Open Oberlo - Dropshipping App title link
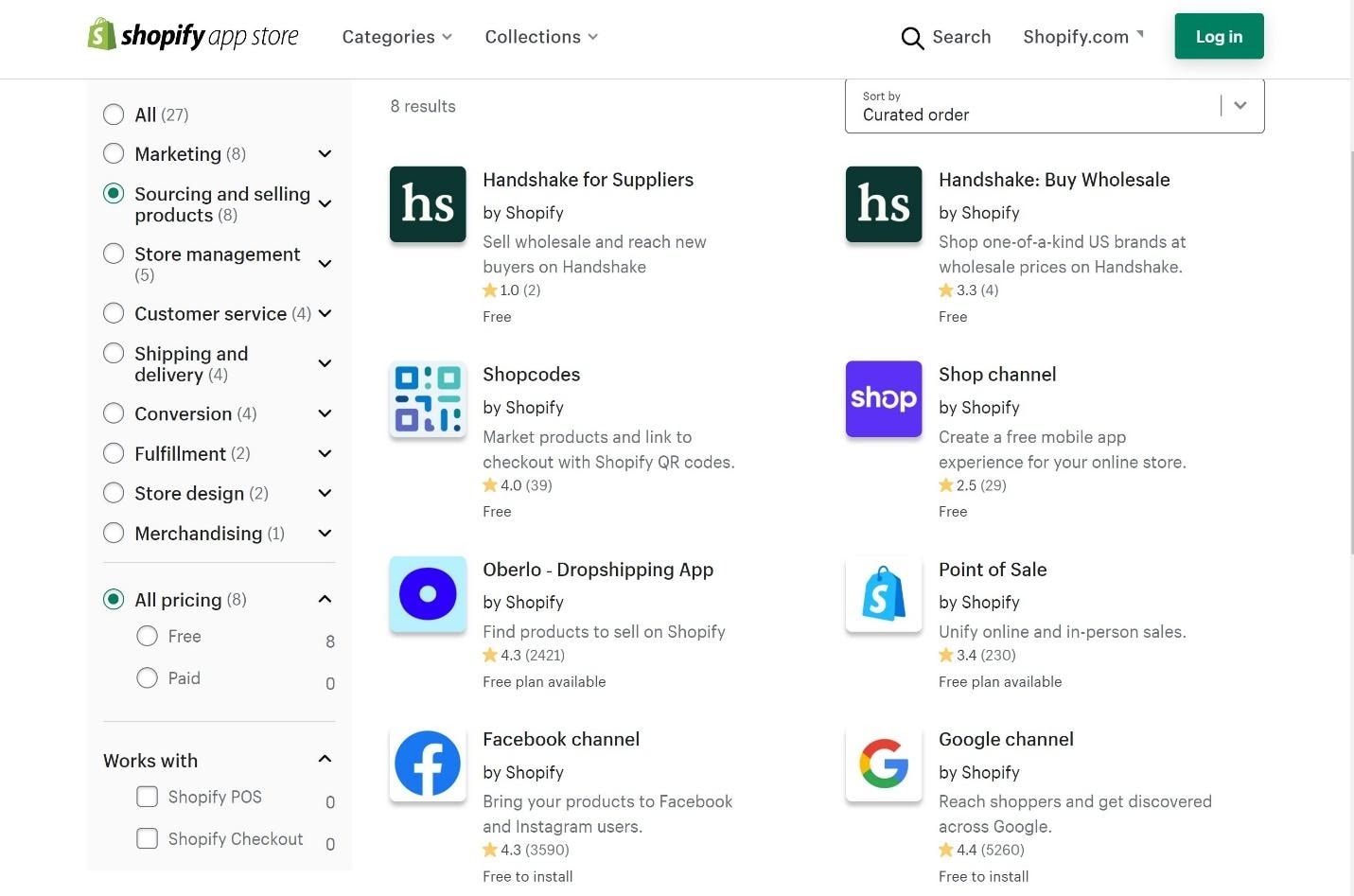This screenshot has width=1354, height=896. (598, 570)
